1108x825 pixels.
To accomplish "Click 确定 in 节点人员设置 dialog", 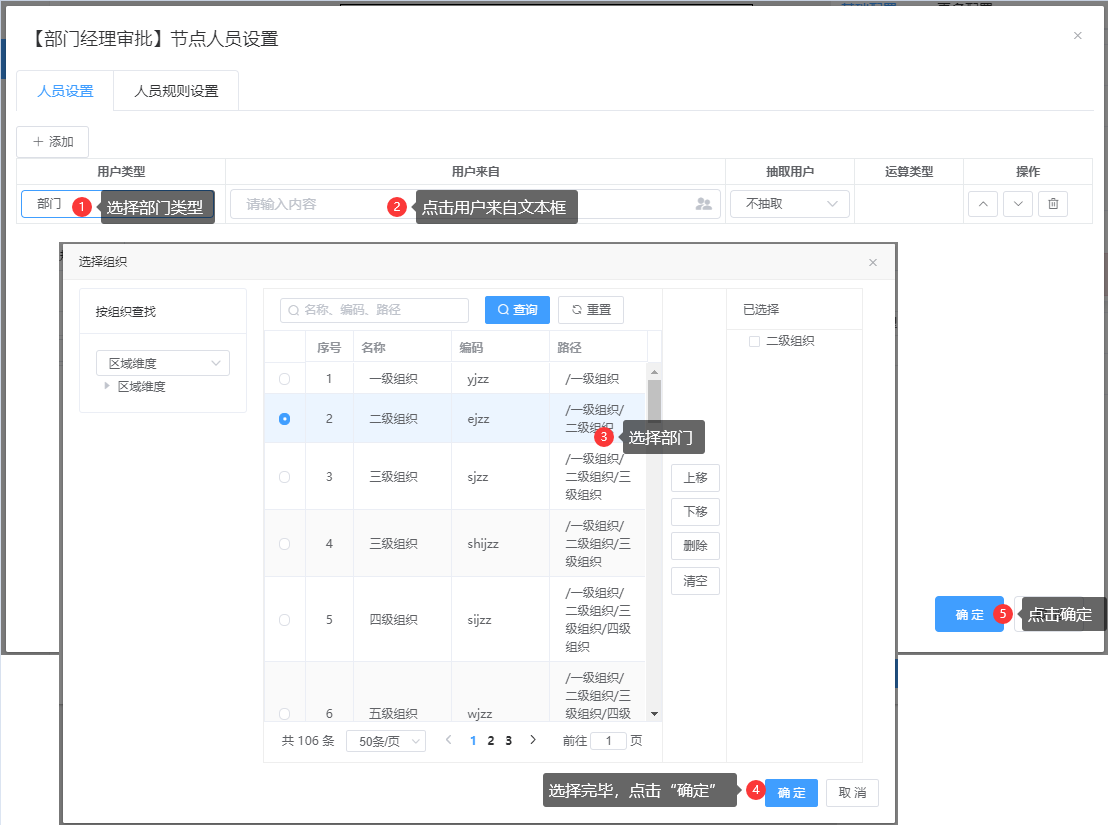I will point(969,615).
